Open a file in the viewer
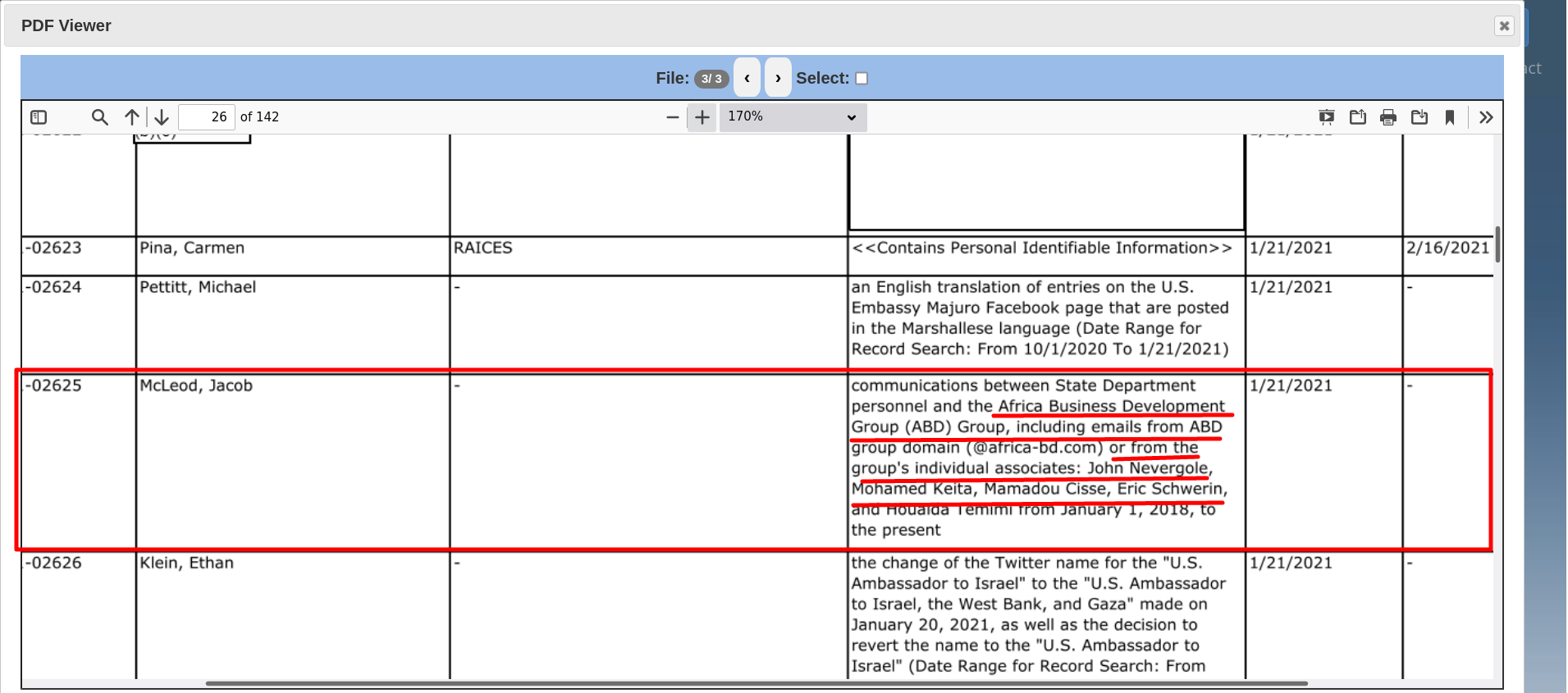The width and height of the screenshot is (1568, 693). tap(1358, 117)
